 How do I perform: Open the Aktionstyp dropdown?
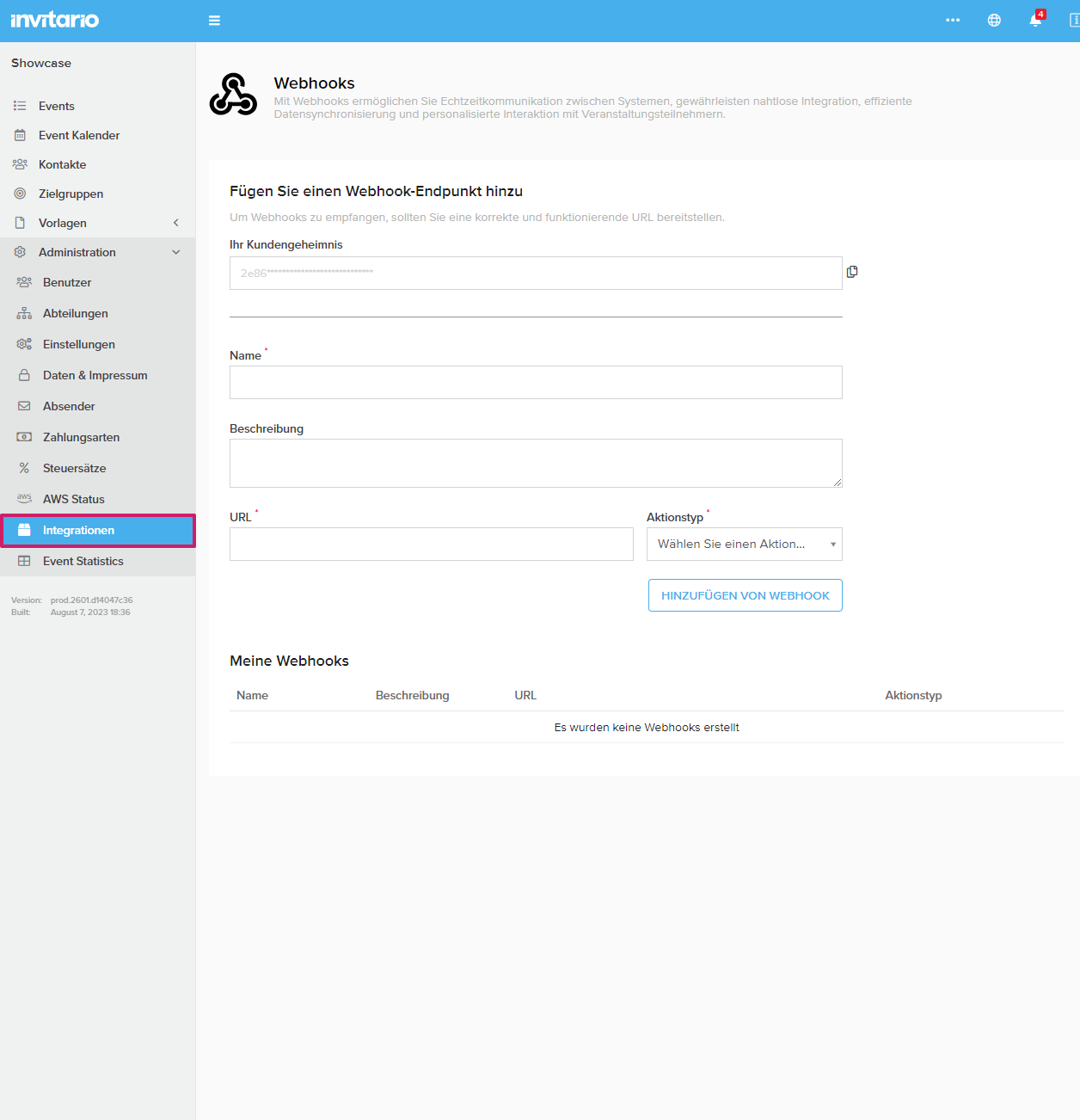744,545
